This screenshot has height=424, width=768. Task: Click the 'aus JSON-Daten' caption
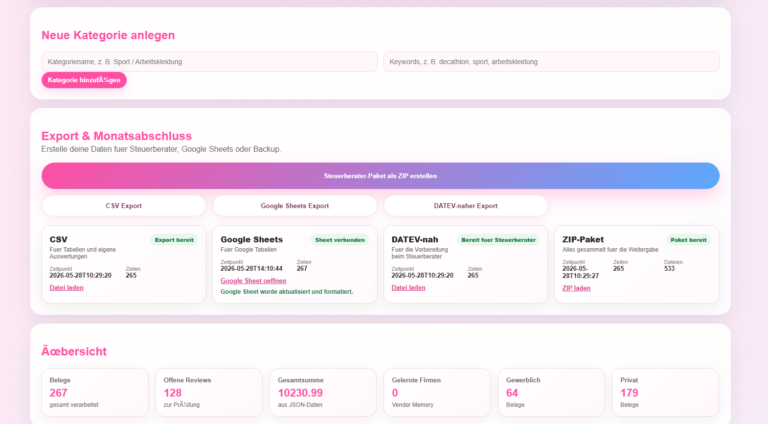coord(300,405)
